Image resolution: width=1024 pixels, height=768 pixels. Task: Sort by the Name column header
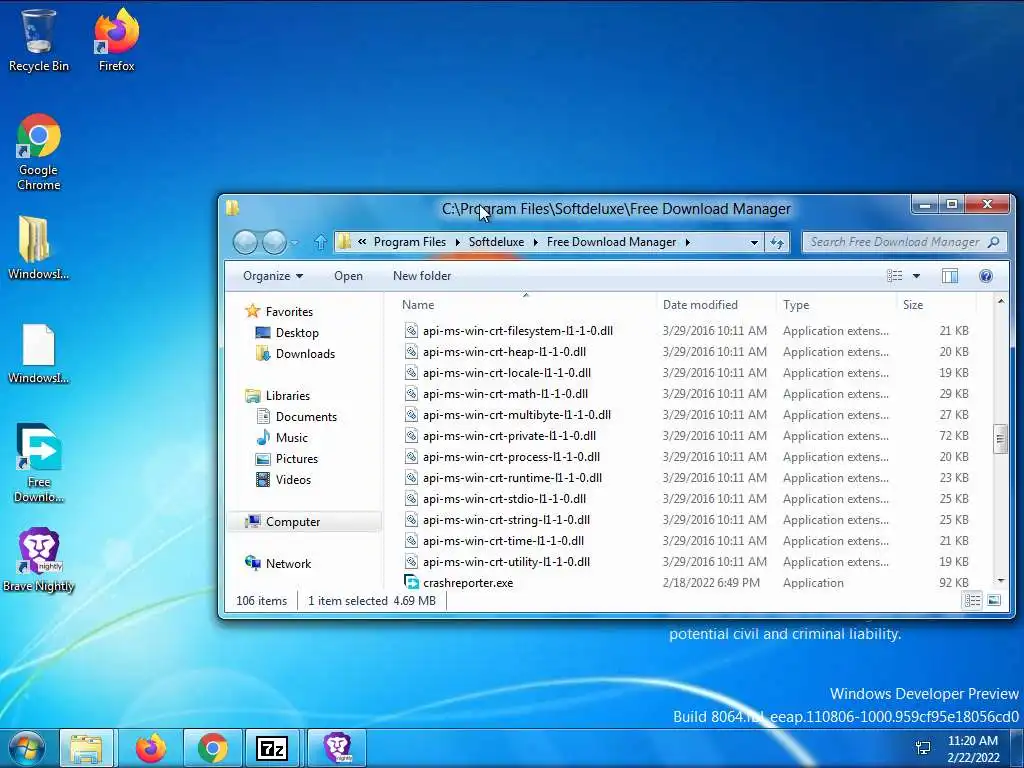coord(526,304)
